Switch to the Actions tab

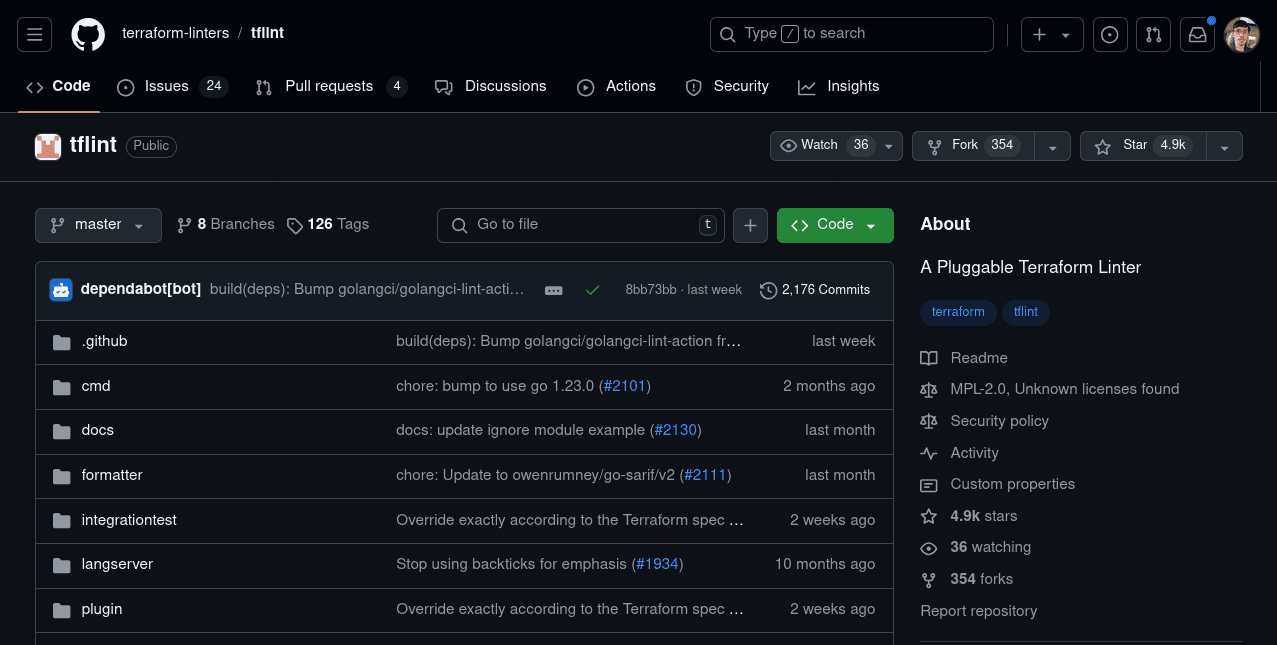pyautogui.click(x=616, y=86)
